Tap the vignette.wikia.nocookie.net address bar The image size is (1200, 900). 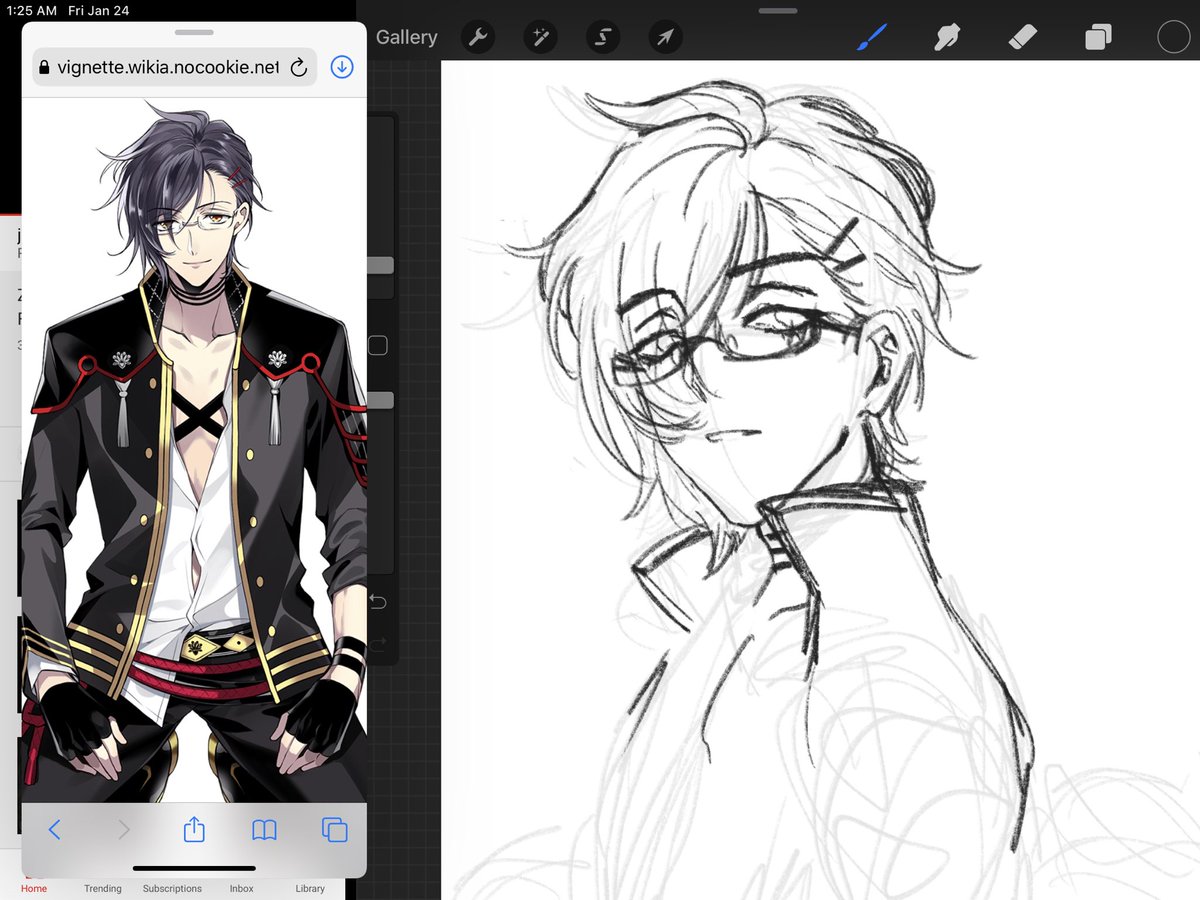coord(170,66)
